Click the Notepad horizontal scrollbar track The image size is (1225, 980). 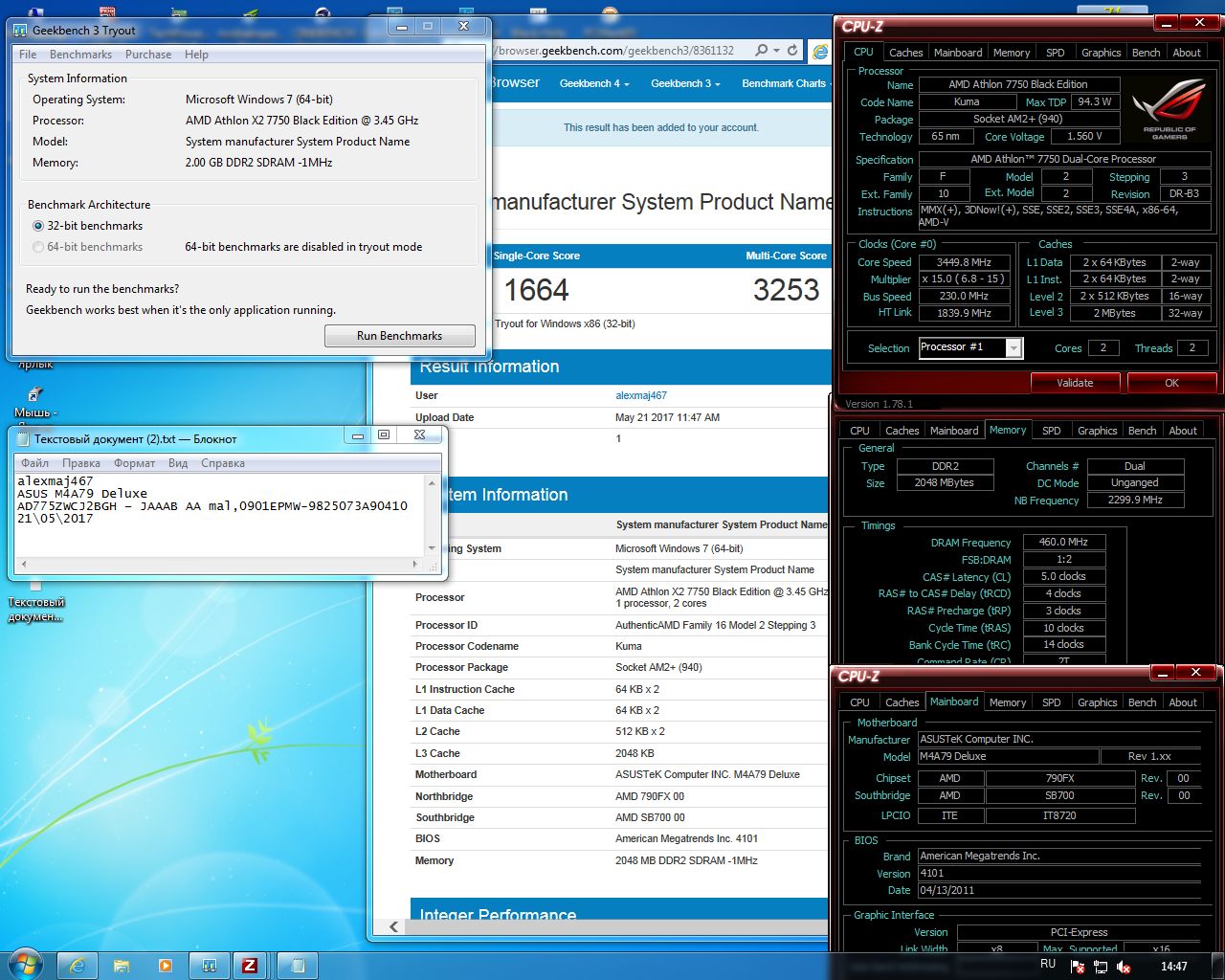(218, 565)
